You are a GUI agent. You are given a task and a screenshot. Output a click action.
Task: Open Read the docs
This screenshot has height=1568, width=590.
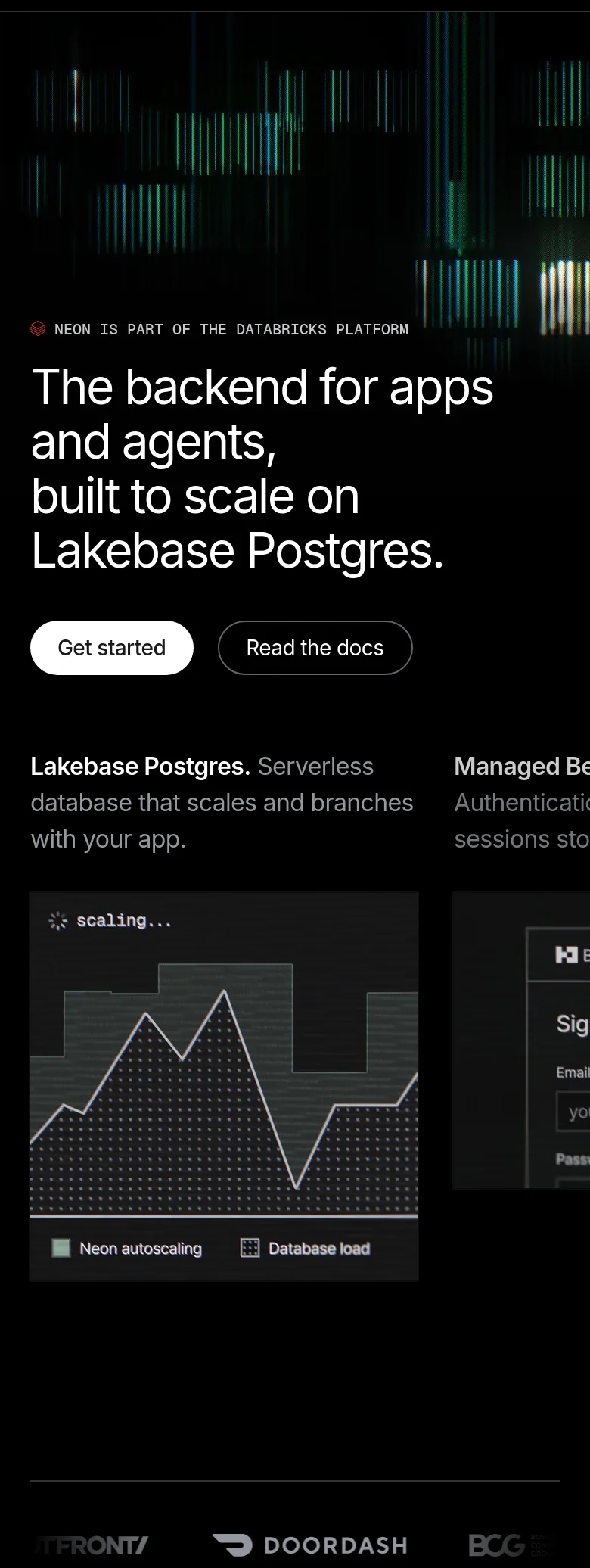[x=315, y=648]
